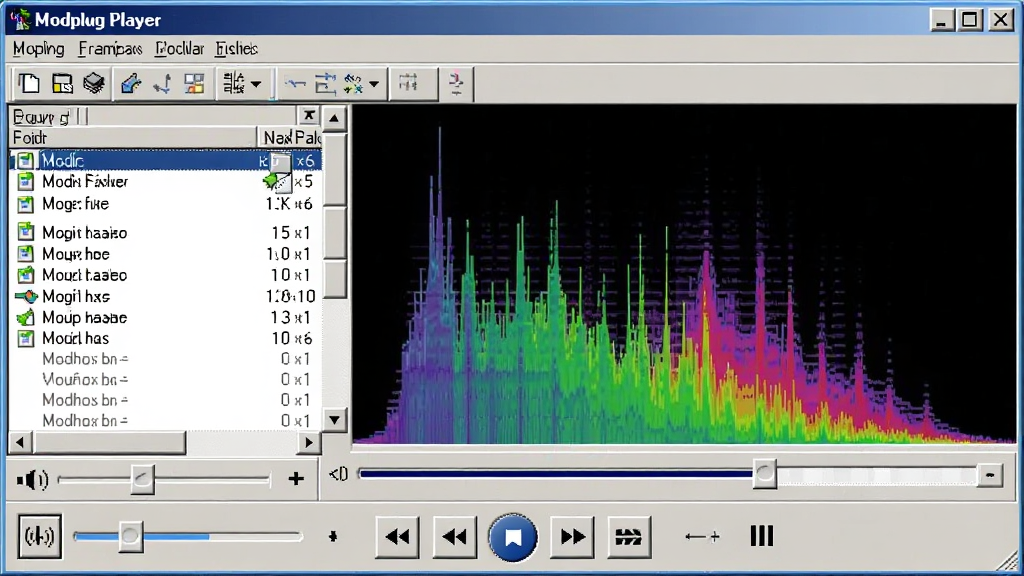Click the file icon beside Mogit haaiso
This screenshot has width=1024, height=576.
pos(25,232)
